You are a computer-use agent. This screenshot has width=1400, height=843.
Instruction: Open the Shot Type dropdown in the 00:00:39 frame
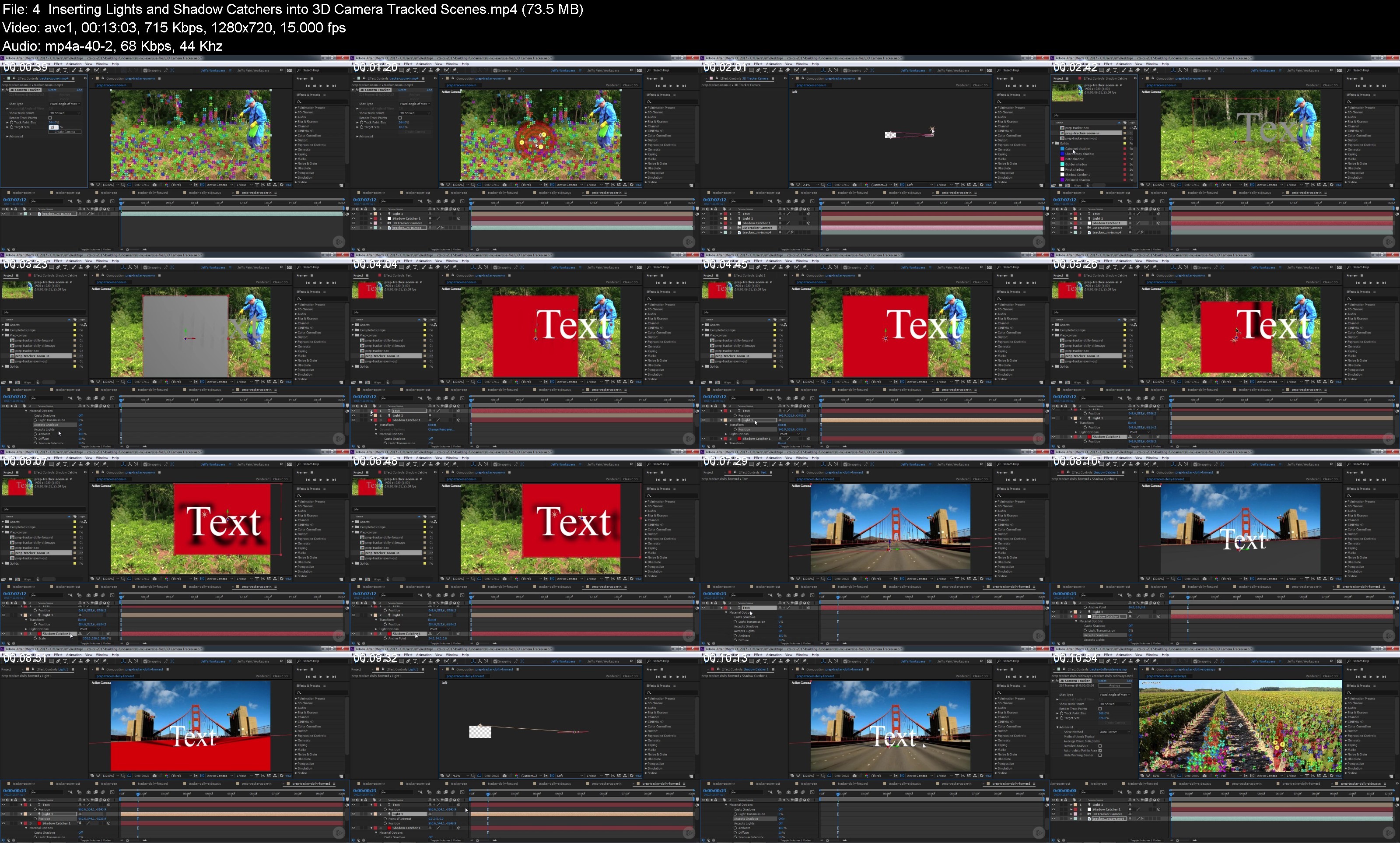[65, 104]
